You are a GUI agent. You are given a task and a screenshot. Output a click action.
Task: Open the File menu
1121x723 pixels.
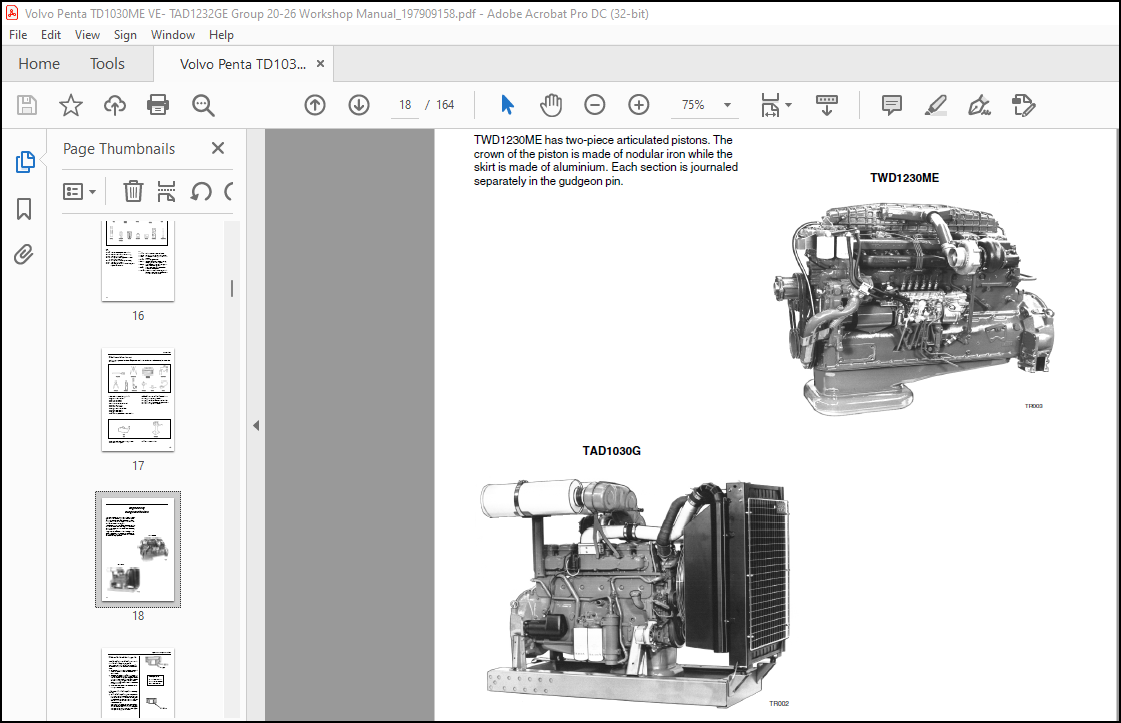click(18, 35)
